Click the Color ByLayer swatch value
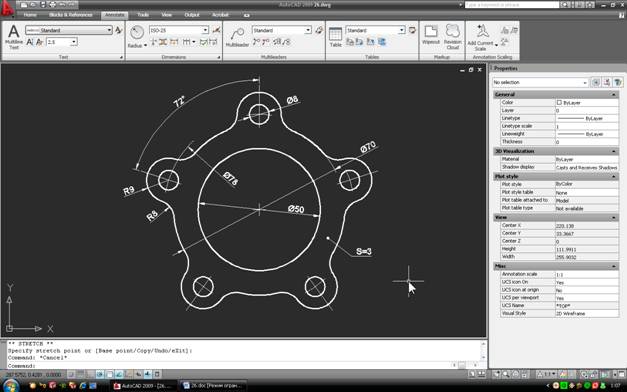The height and width of the screenshot is (392, 627). 587,103
